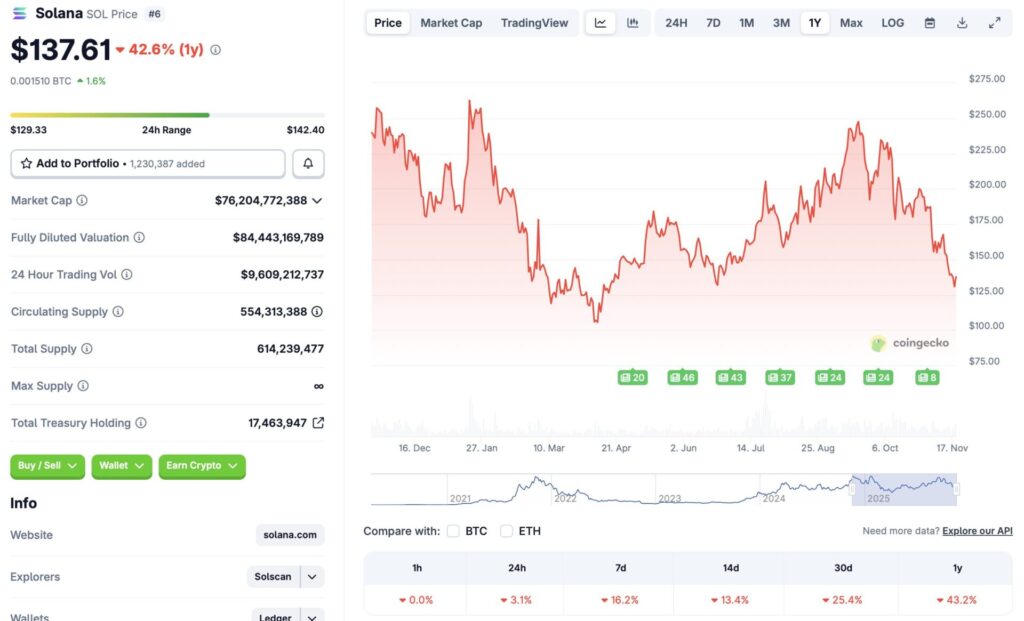The height and width of the screenshot is (621, 1024).
Task: Expand the chart to fullscreen
Action: (x=993, y=22)
